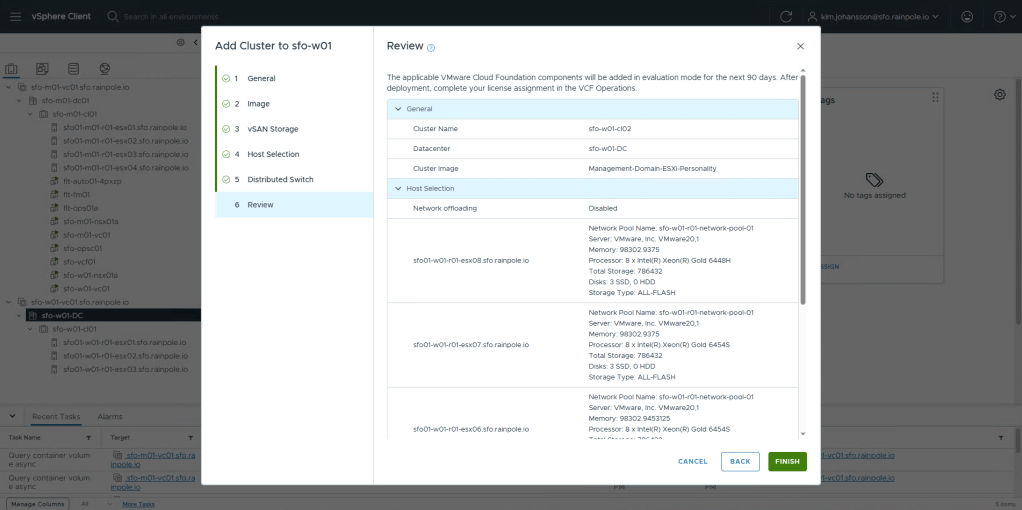Open the vSphere Client hamburger menu
Image resolution: width=1022 pixels, height=510 pixels.
point(13,16)
